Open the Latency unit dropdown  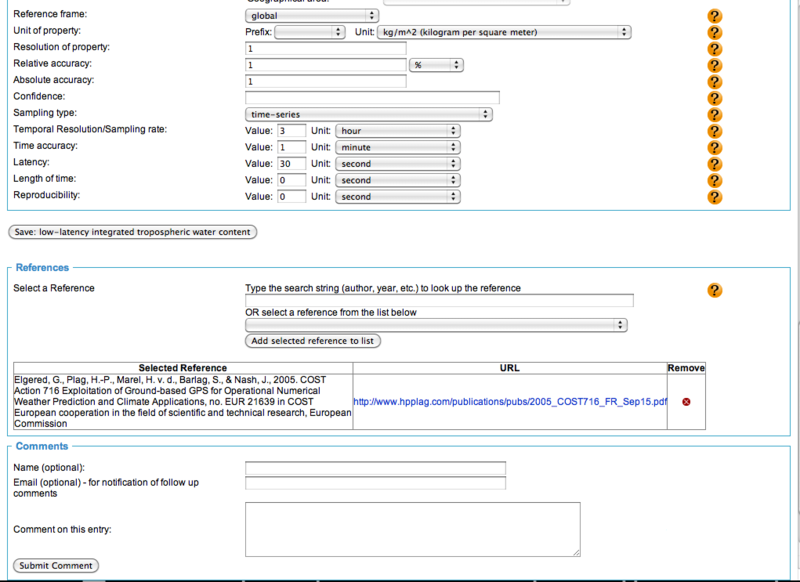coord(398,164)
